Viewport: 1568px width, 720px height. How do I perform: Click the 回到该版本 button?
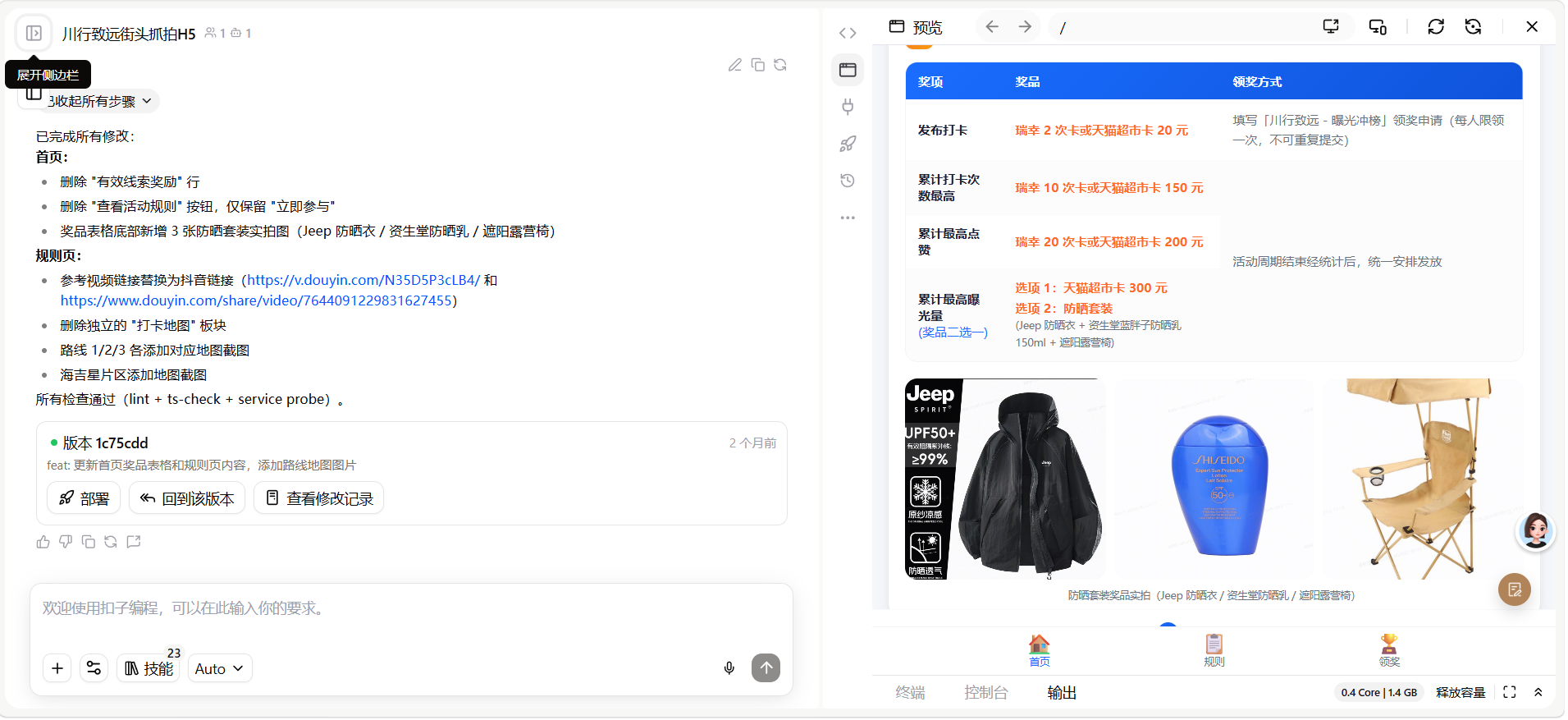tap(187, 498)
